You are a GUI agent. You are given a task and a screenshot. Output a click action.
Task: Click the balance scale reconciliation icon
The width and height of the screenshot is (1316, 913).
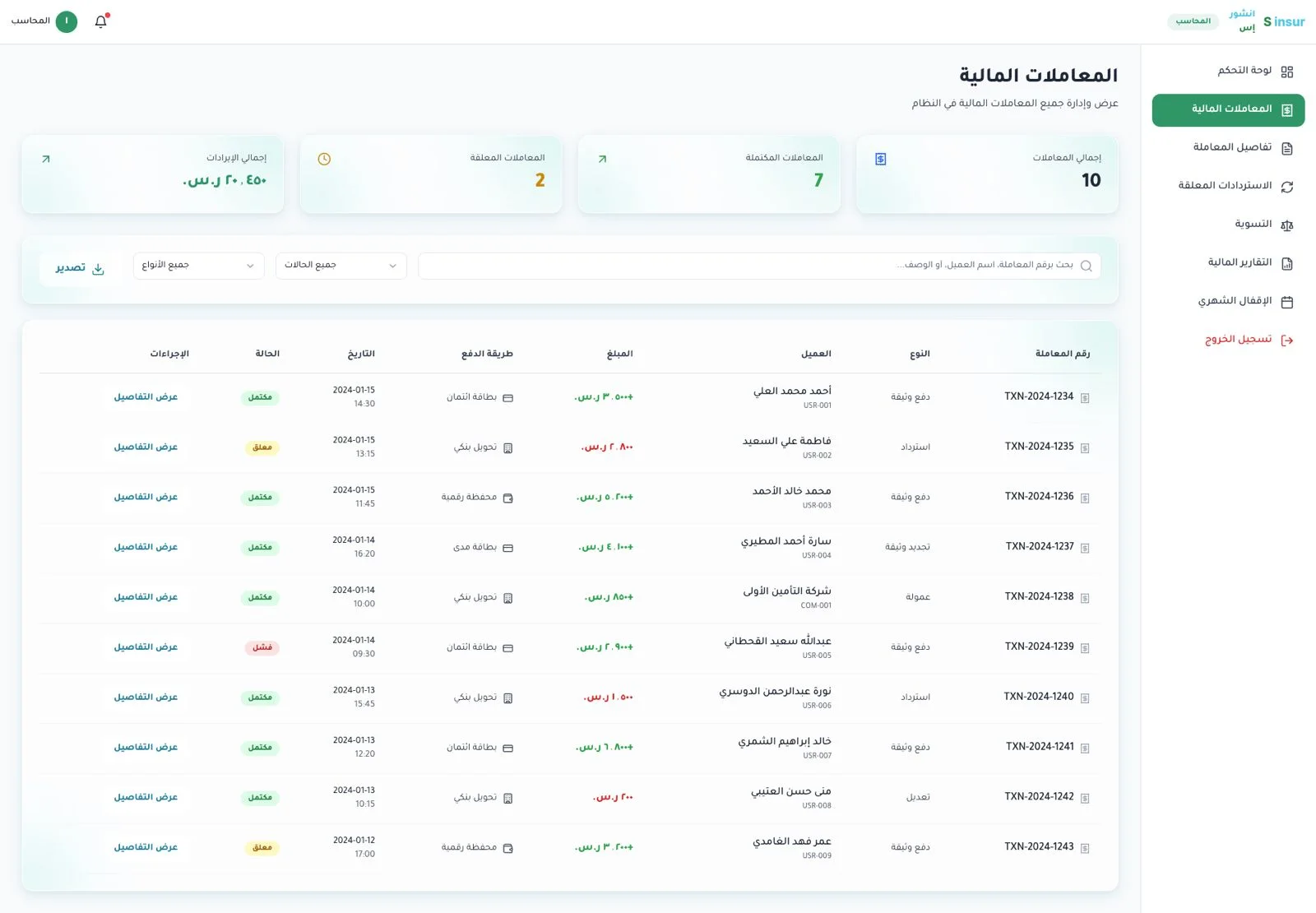pos(1287,225)
